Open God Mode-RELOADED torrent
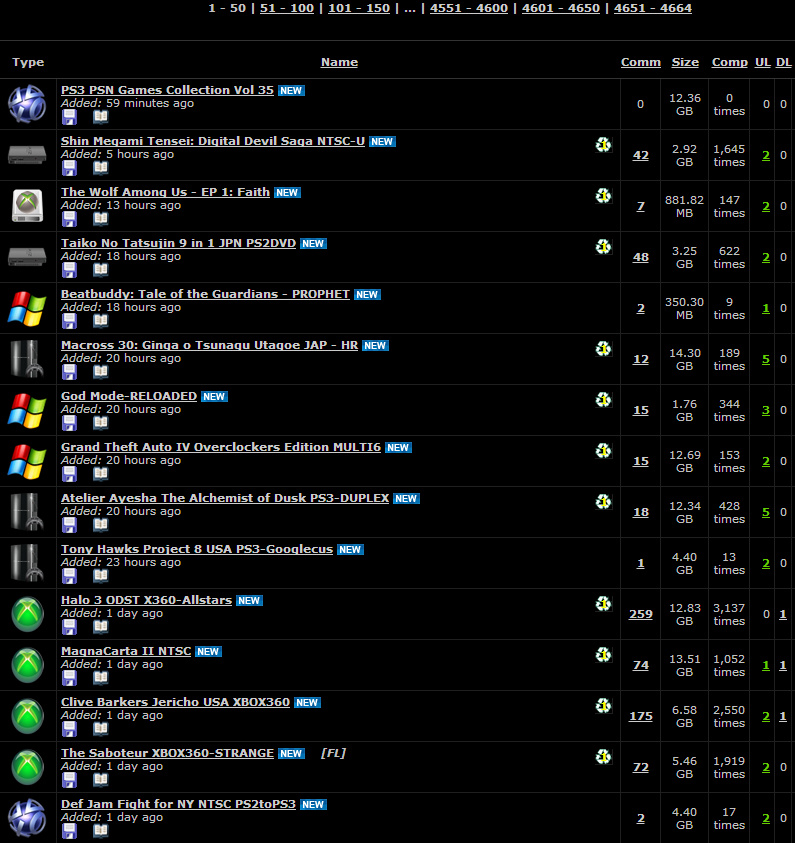 point(129,396)
